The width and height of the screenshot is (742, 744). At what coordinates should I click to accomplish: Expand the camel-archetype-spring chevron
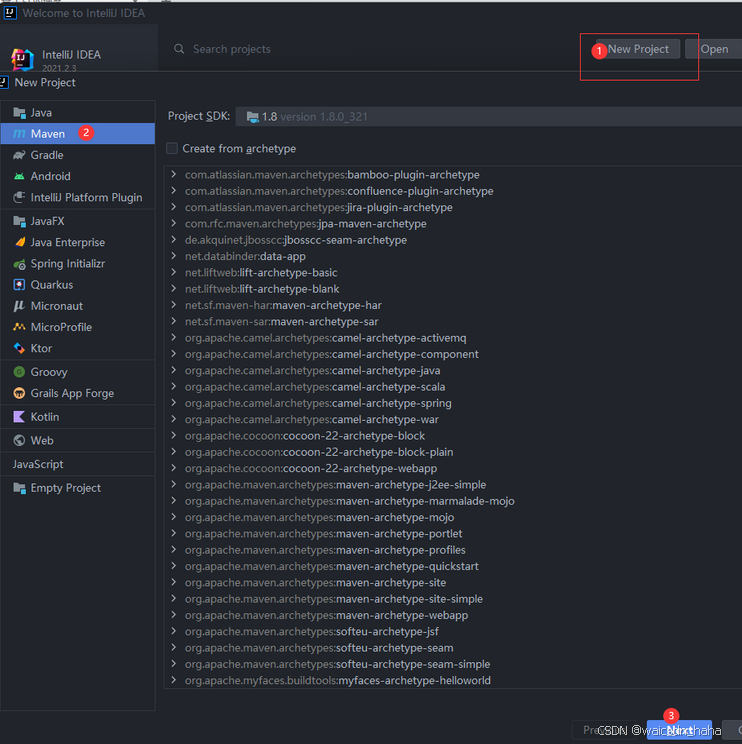click(x=174, y=403)
